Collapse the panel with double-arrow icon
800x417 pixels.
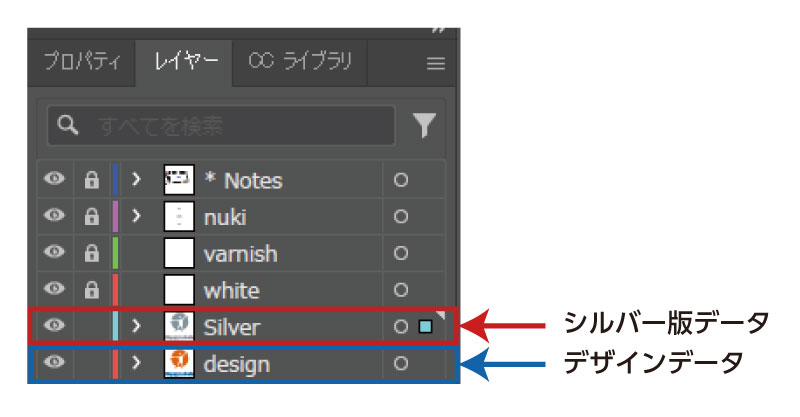(x=438, y=30)
